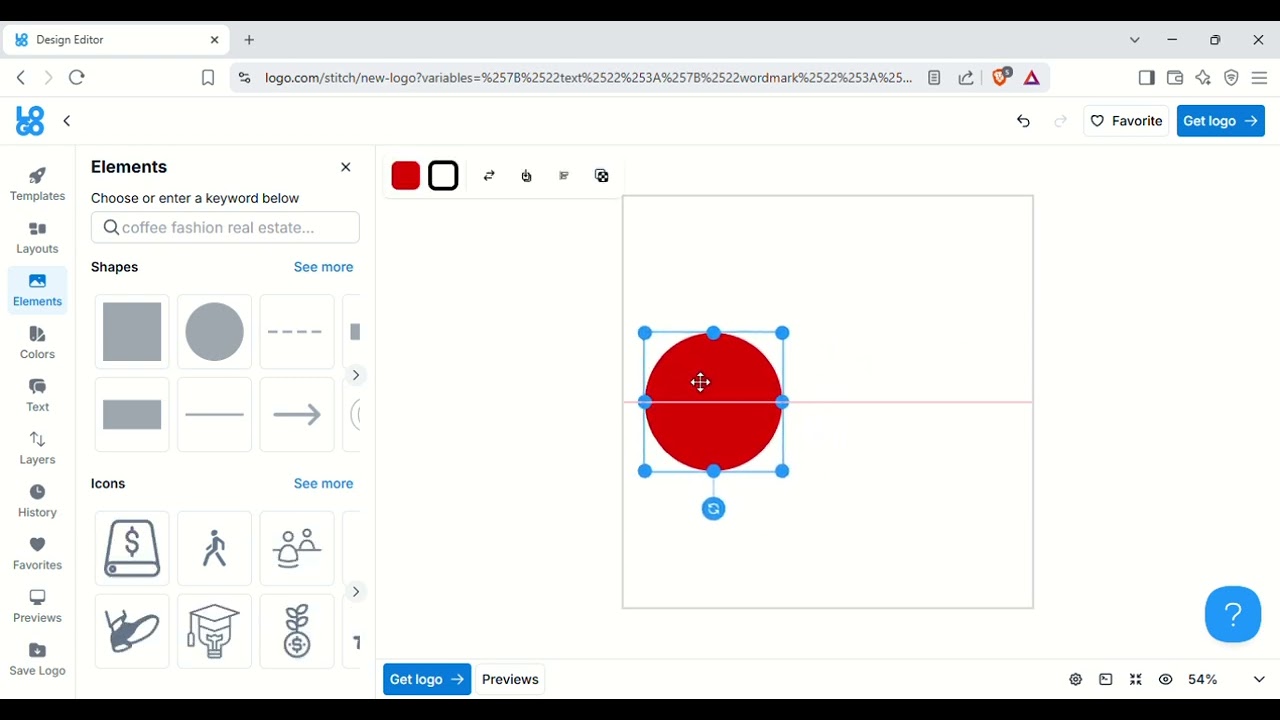The height and width of the screenshot is (720, 1280).
Task: Insert the people at table icon
Action: (296, 548)
